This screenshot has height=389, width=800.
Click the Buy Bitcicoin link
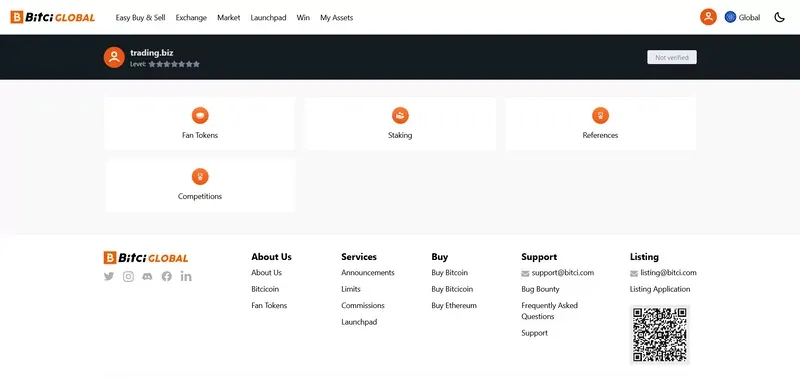(x=452, y=289)
